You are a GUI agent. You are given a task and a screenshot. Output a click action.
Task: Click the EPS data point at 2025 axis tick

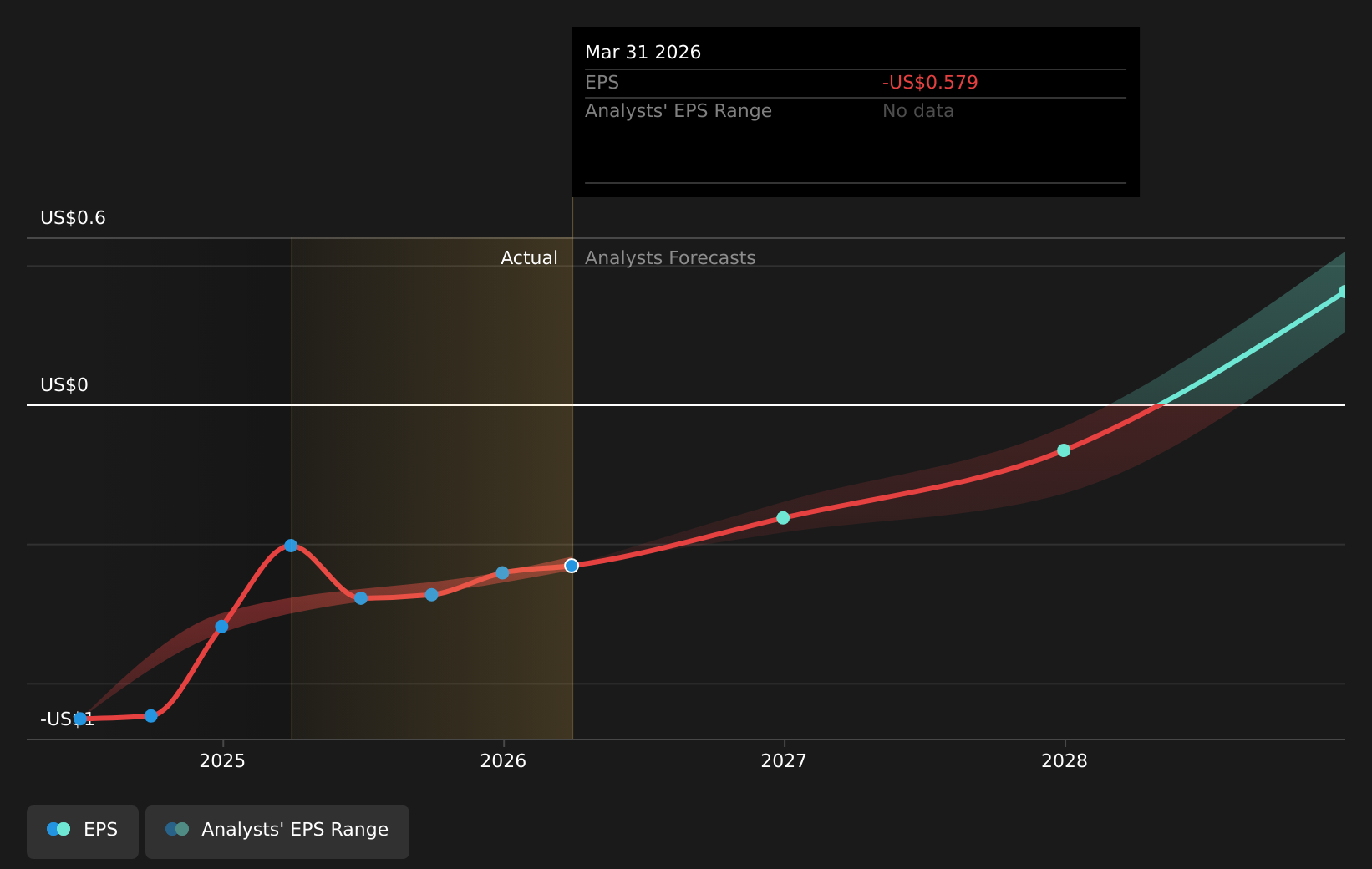[x=221, y=627]
